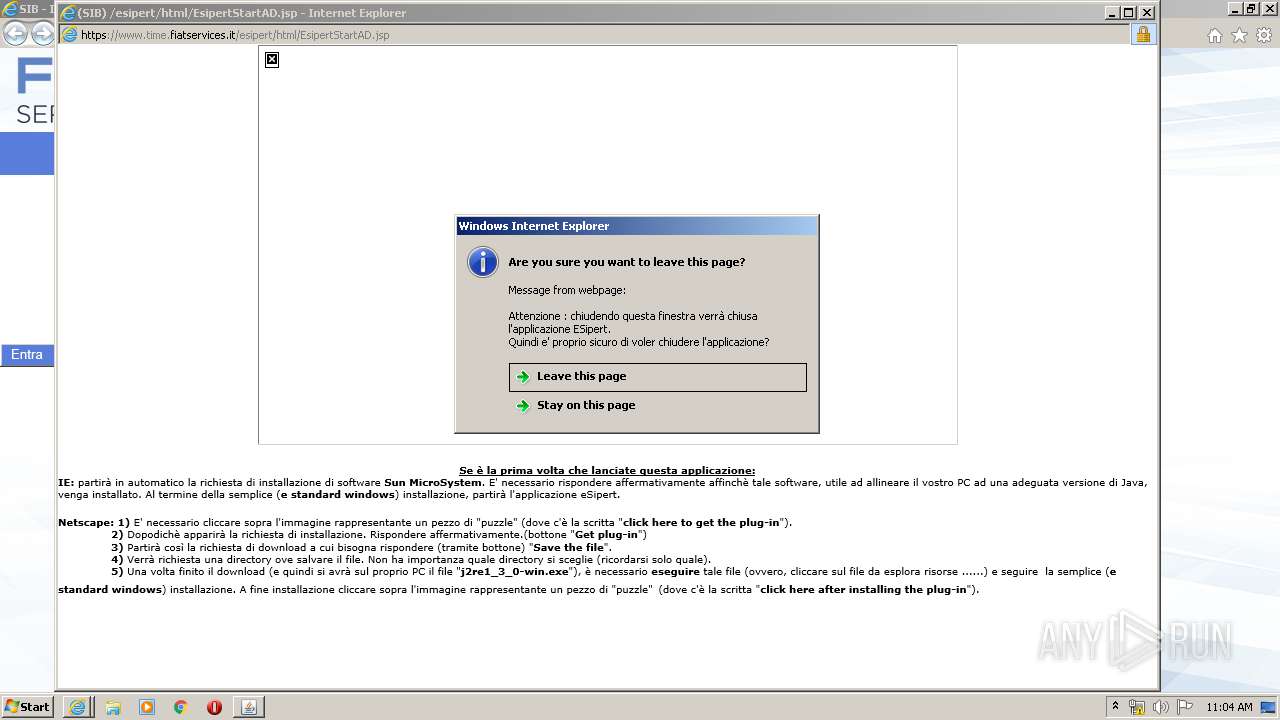Open the Home icon in background IE window
Screen dimensions: 1280x720
coord(1215,35)
